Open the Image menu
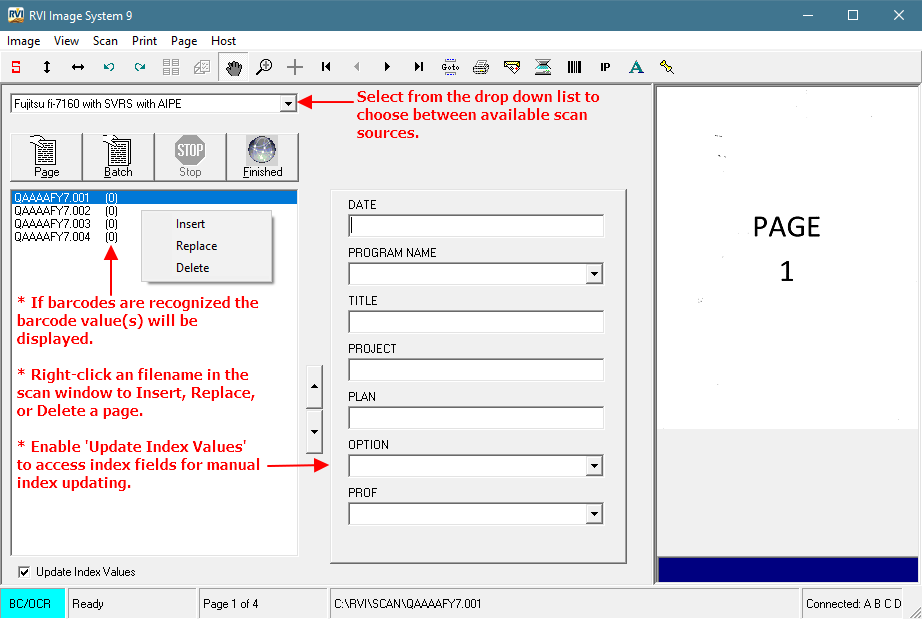Image resolution: width=922 pixels, height=619 pixels. point(24,41)
